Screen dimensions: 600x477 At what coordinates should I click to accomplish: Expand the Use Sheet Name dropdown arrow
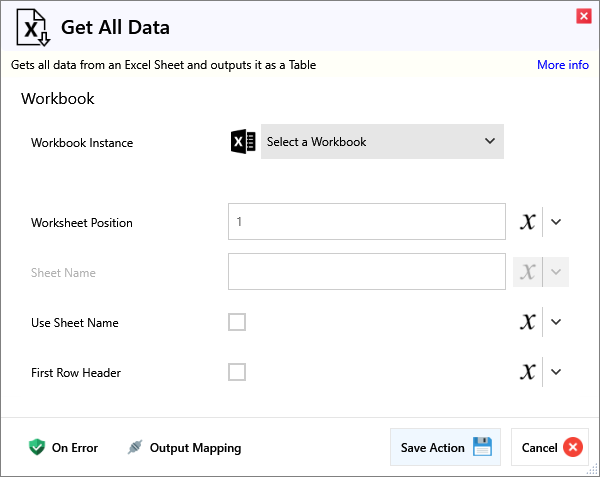[557, 322]
